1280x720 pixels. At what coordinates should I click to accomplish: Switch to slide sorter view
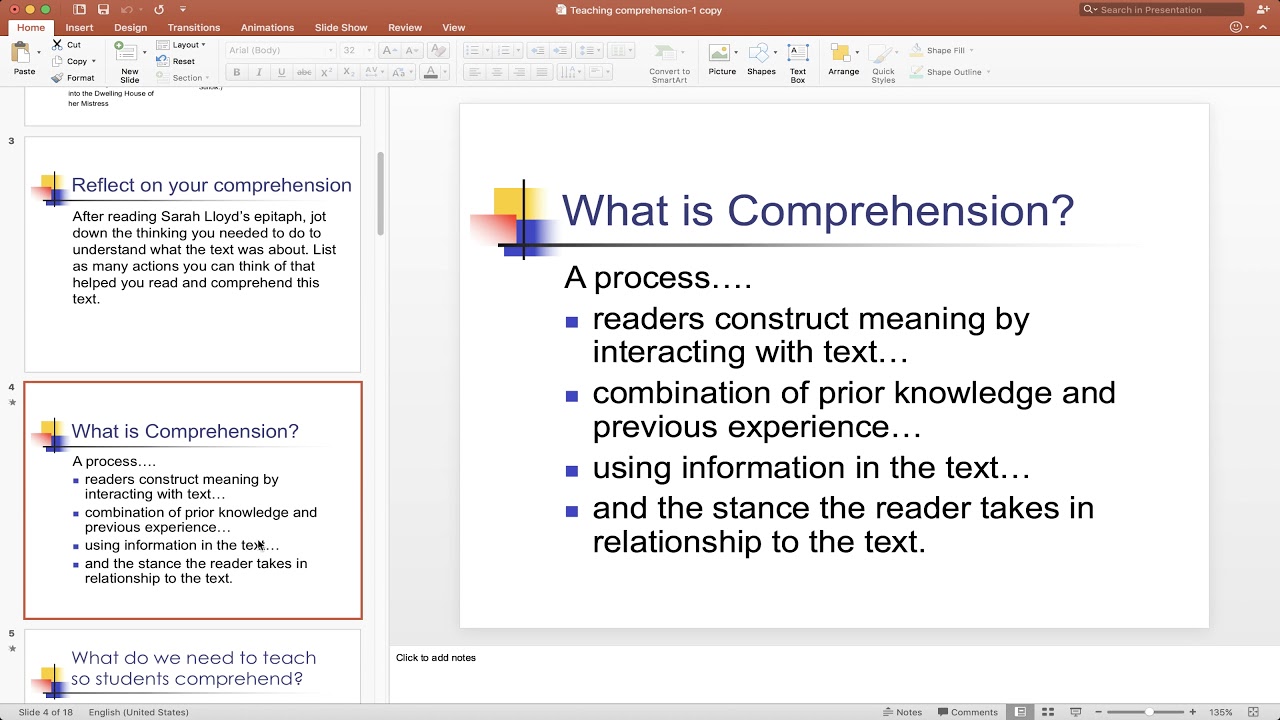coord(1046,712)
